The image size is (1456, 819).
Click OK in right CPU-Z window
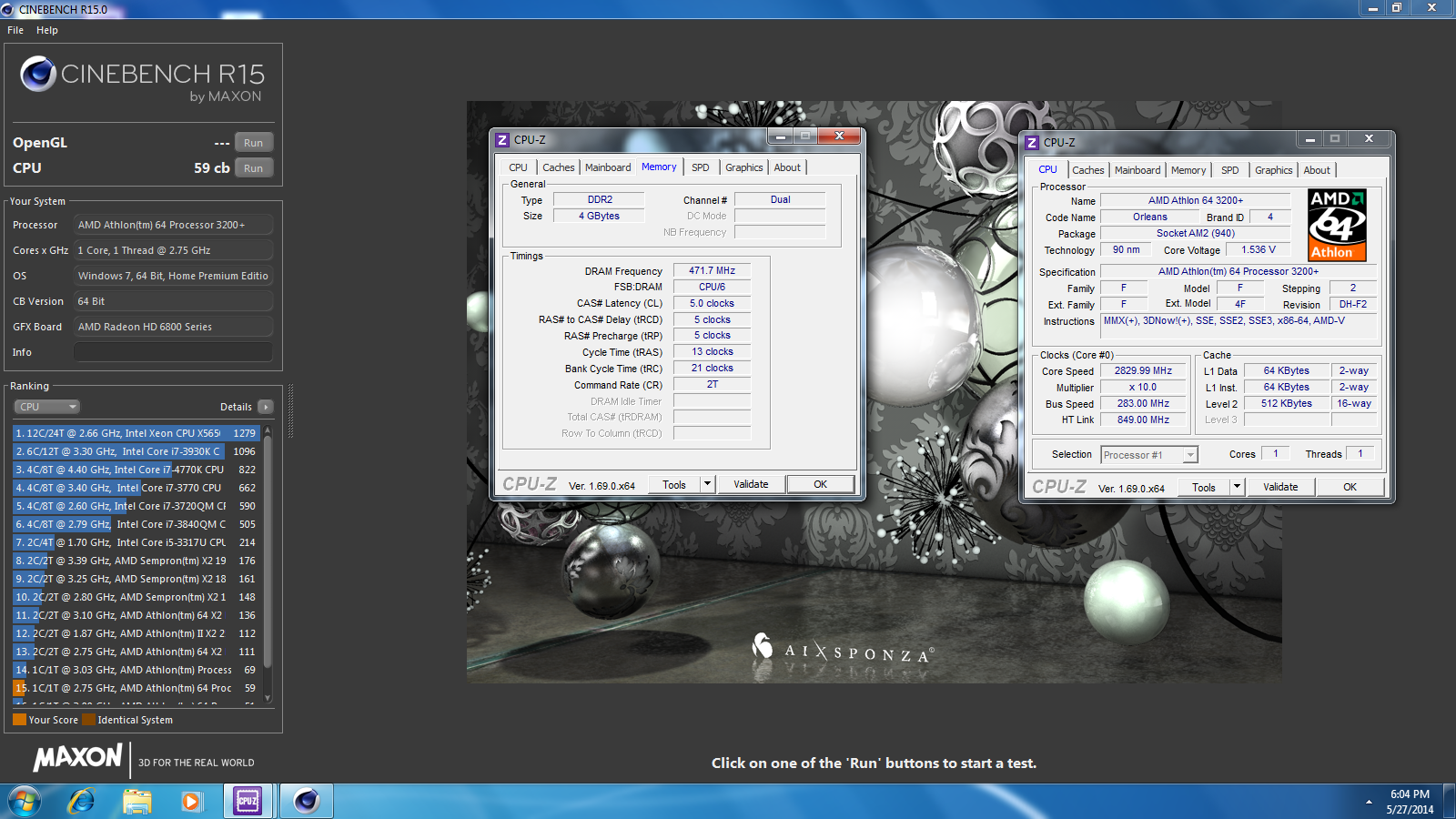(x=1350, y=487)
